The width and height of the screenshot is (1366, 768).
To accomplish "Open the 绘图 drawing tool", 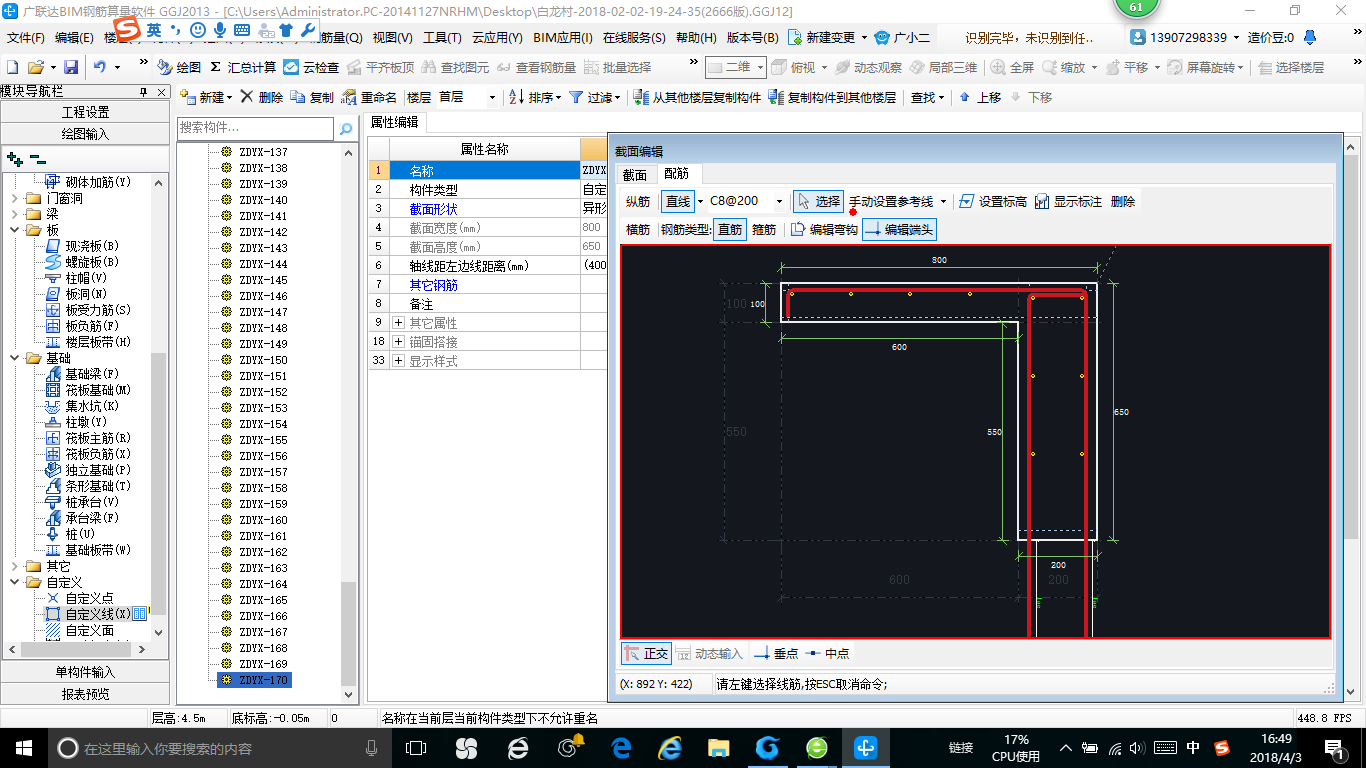I will 179,67.
